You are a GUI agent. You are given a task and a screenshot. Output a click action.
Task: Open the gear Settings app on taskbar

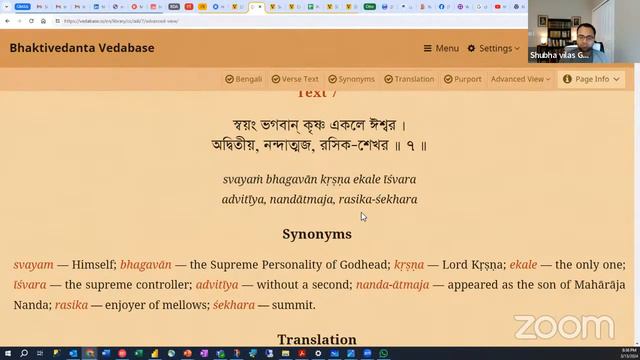[318, 353]
